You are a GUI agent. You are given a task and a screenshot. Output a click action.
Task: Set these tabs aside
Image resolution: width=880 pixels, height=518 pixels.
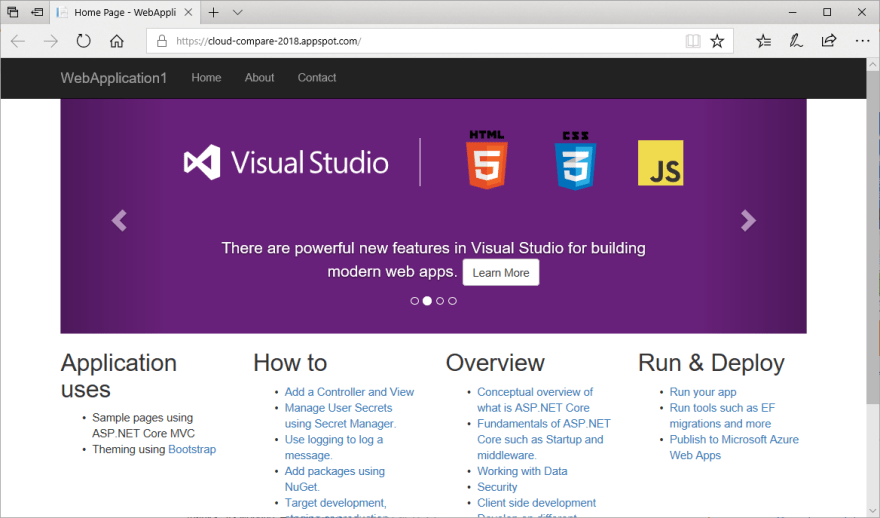click(37, 12)
